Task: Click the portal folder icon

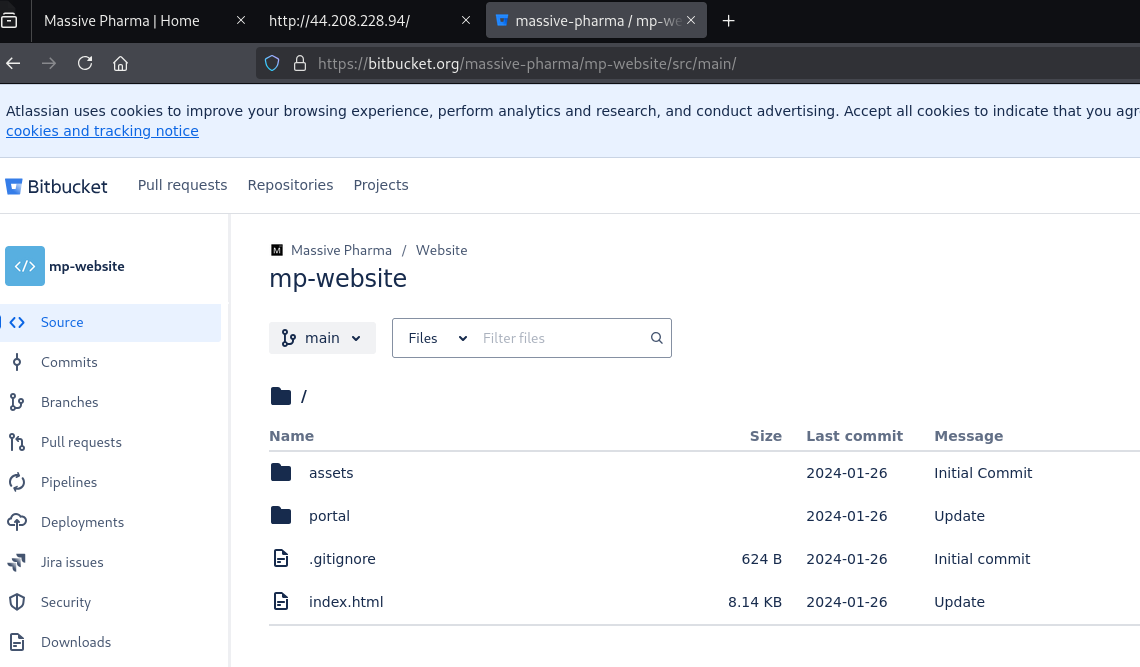Action: pos(281,516)
